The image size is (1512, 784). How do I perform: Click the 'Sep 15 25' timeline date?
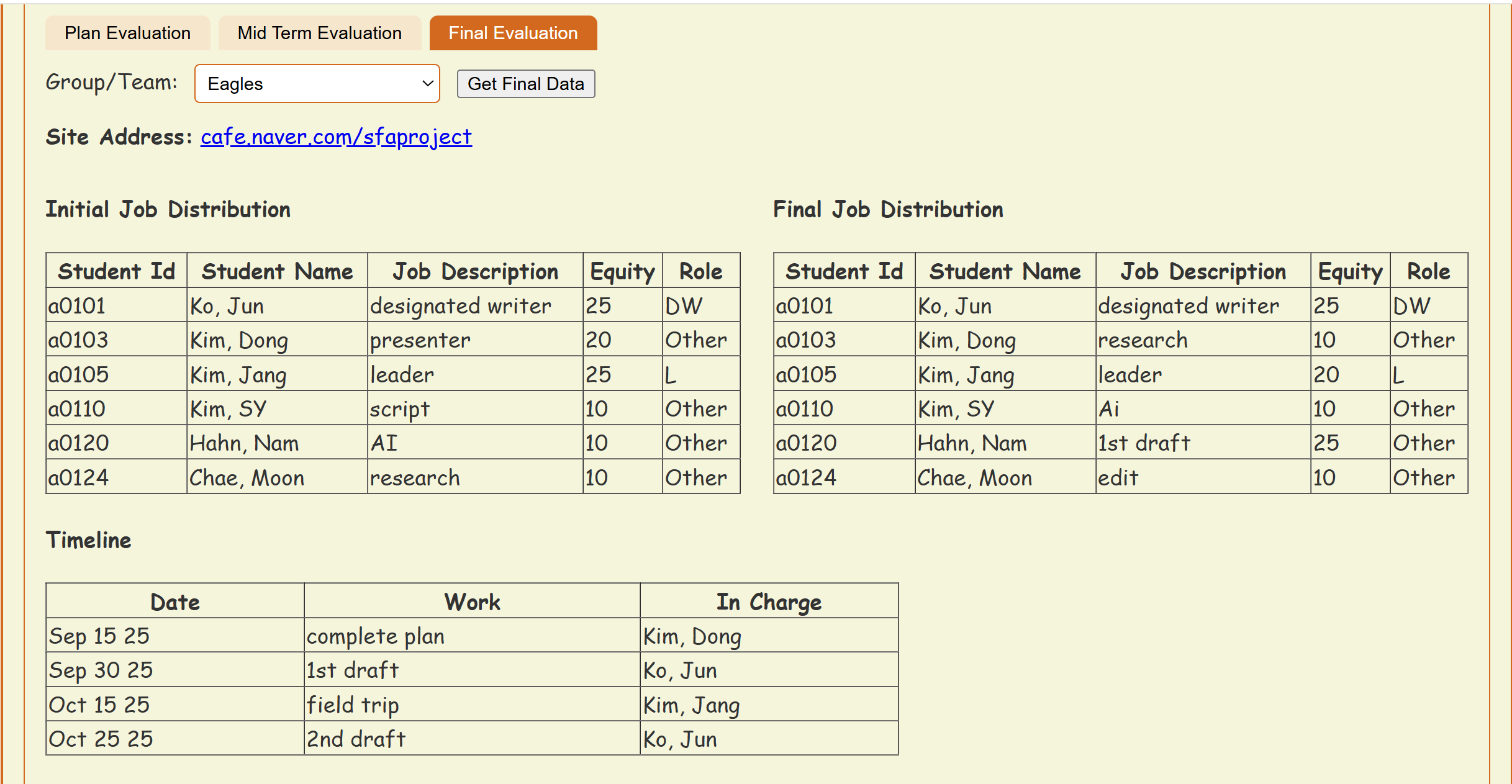click(x=99, y=636)
